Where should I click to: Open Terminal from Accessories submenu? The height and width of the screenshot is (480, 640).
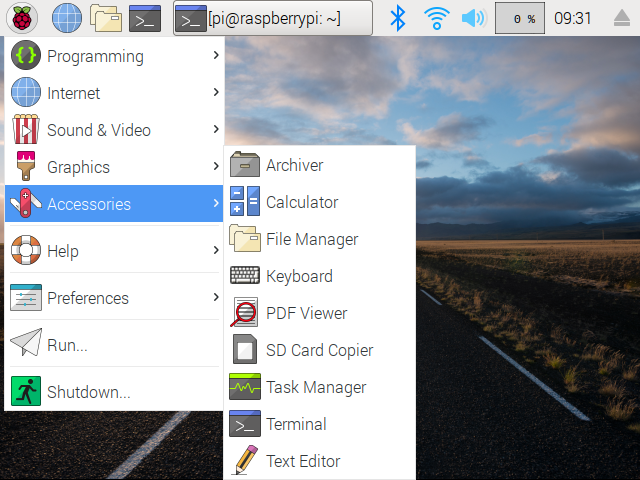click(320, 424)
